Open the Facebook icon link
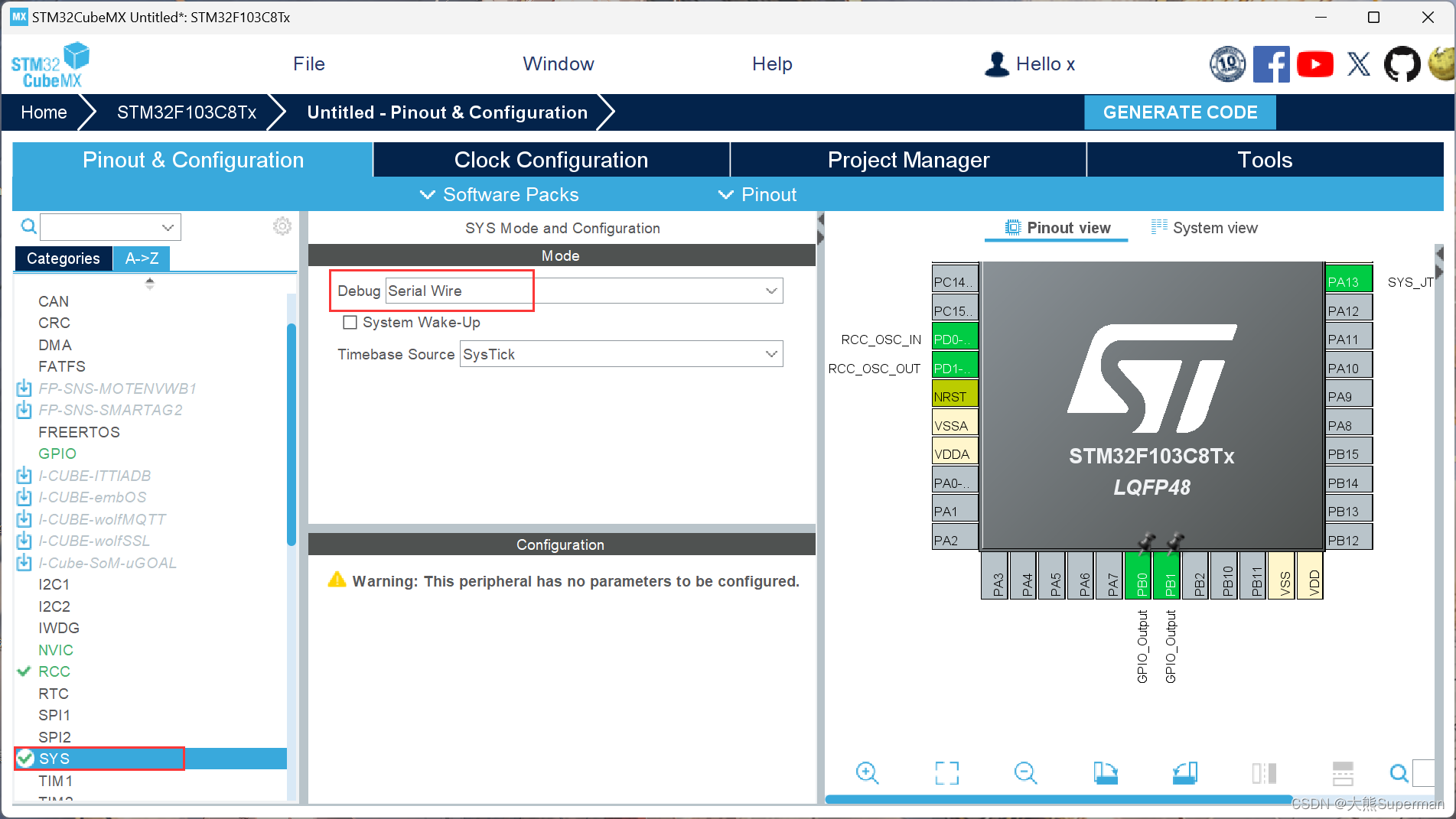This screenshot has width=1456, height=819. [x=1271, y=64]
